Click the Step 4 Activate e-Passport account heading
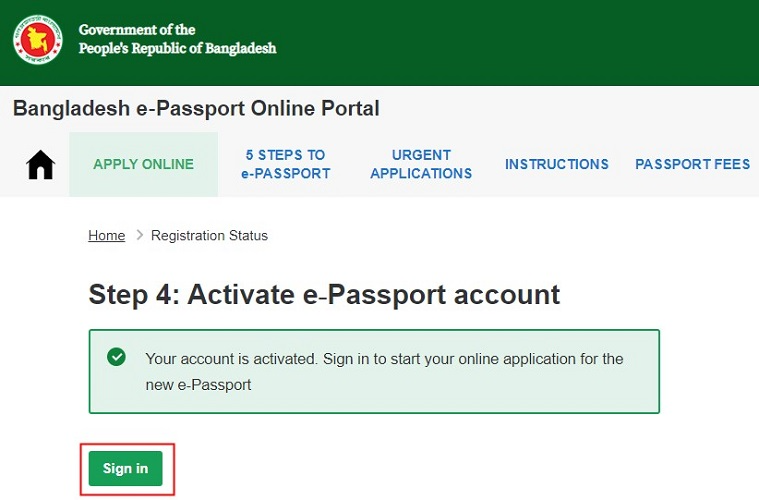Image resolution: width=759 pixels, height=500 pixels. 324,294
